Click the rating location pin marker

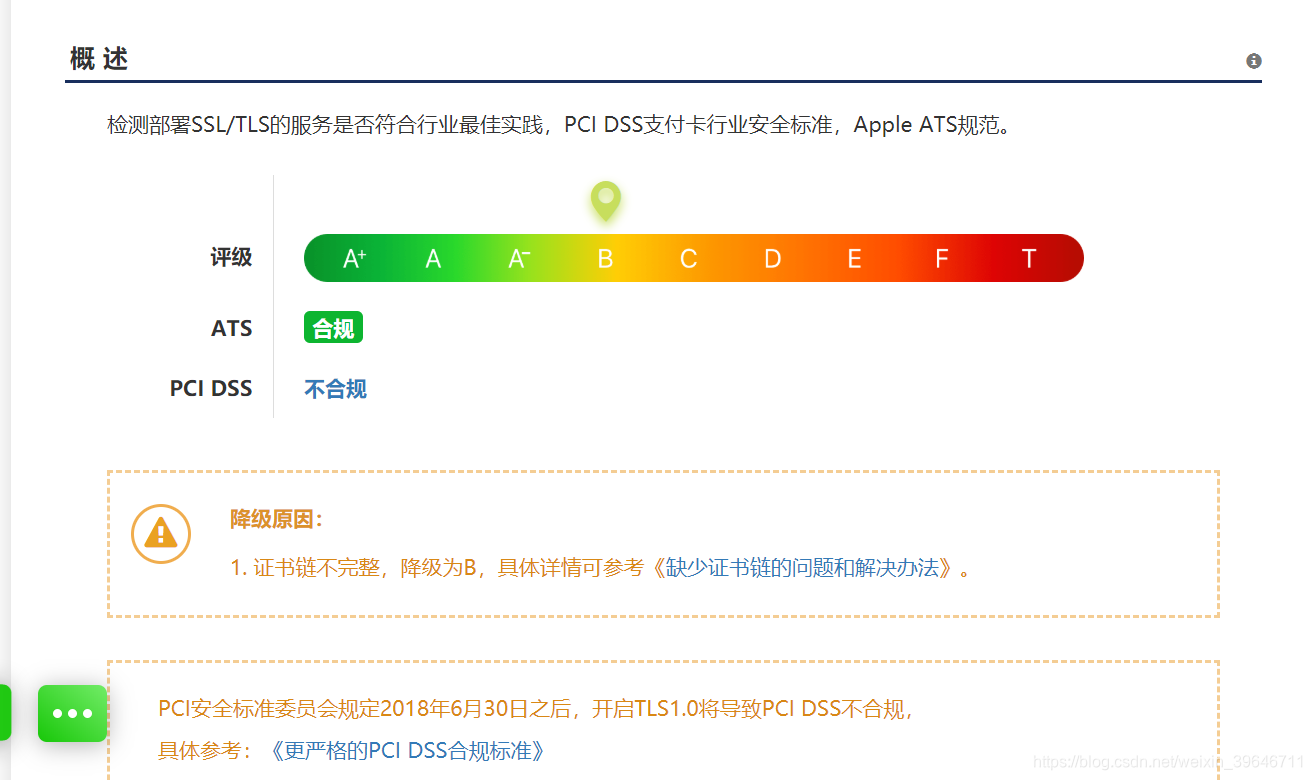click(605, 201)
